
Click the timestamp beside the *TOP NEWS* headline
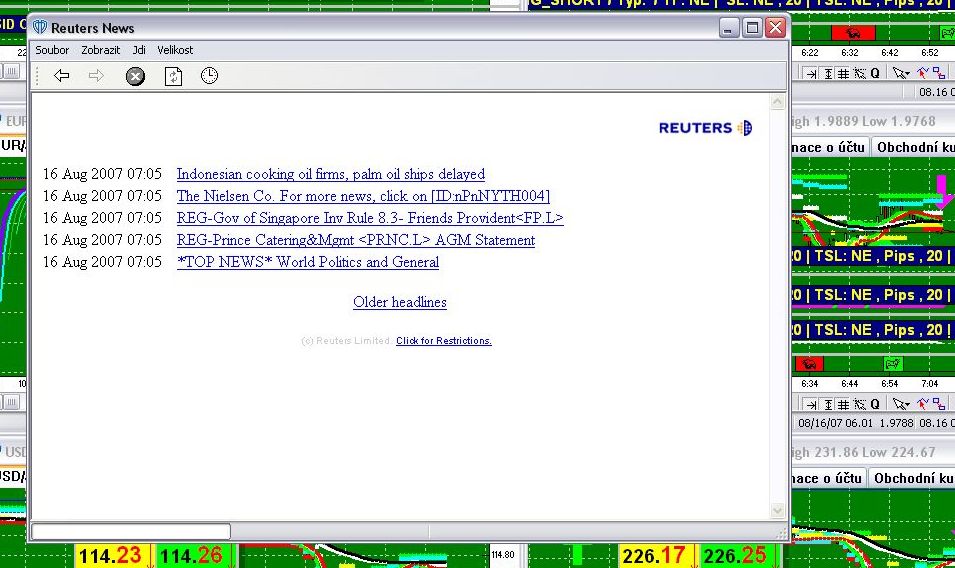click(x=102, y=262)
